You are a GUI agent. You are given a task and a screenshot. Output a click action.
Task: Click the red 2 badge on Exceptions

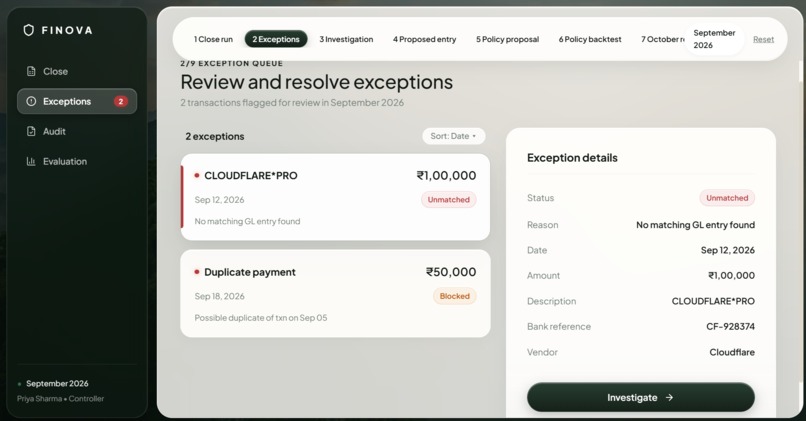pos(121,101)
